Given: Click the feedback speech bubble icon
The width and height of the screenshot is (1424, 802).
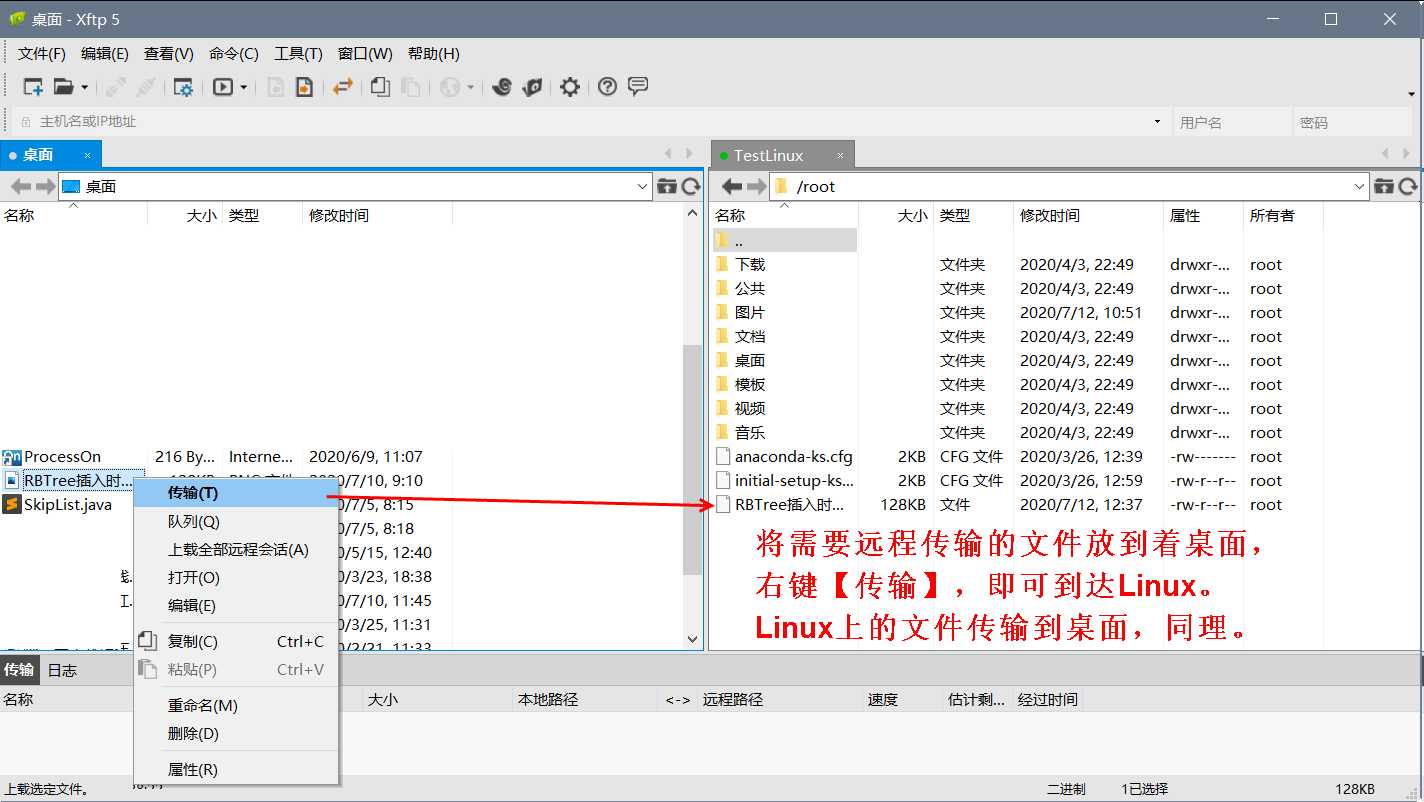Looking at the screenshot, I should click(x=638, y=87).
